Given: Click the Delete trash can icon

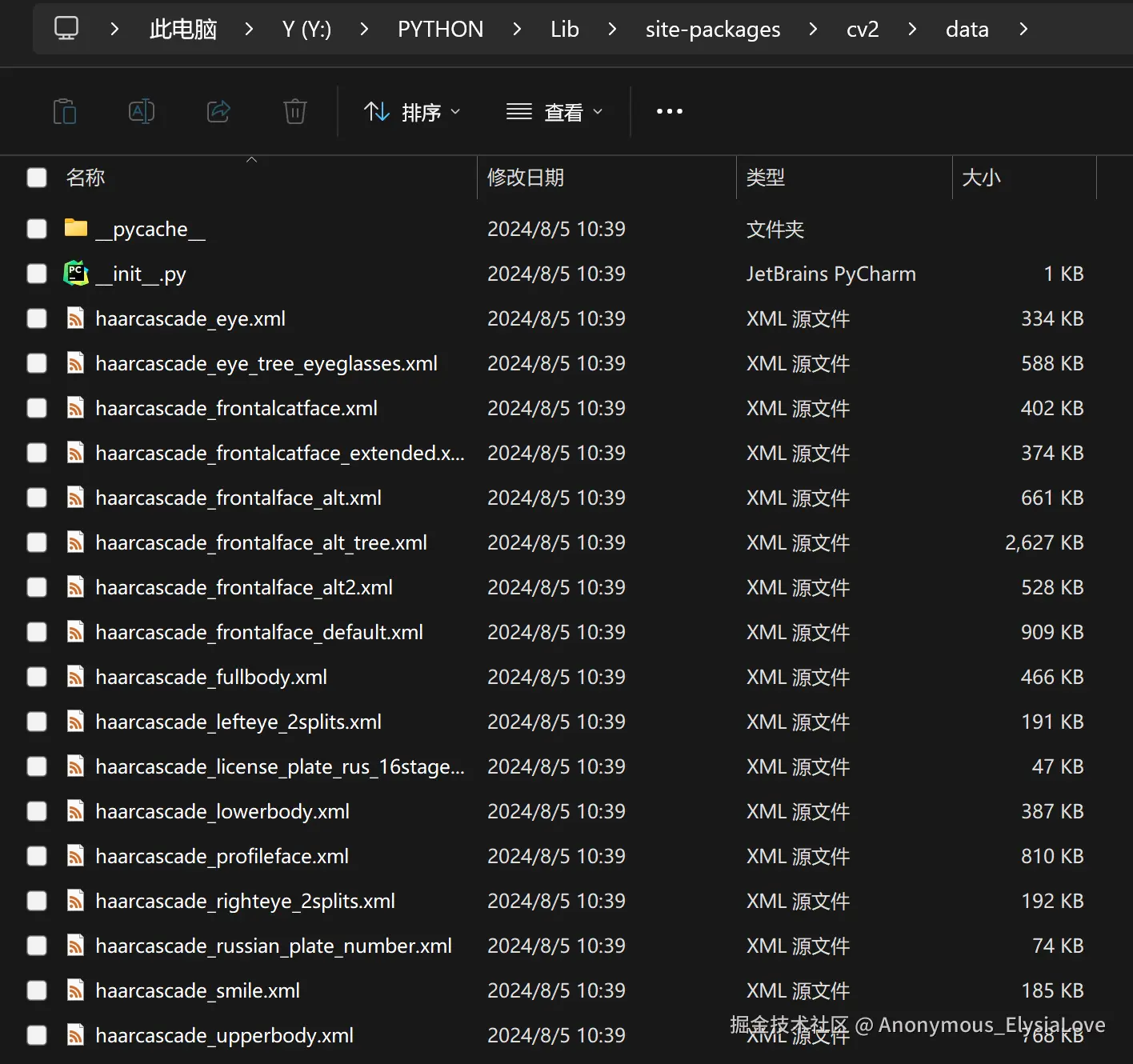Looking at the screenshot, I should [x=295, y=111].
